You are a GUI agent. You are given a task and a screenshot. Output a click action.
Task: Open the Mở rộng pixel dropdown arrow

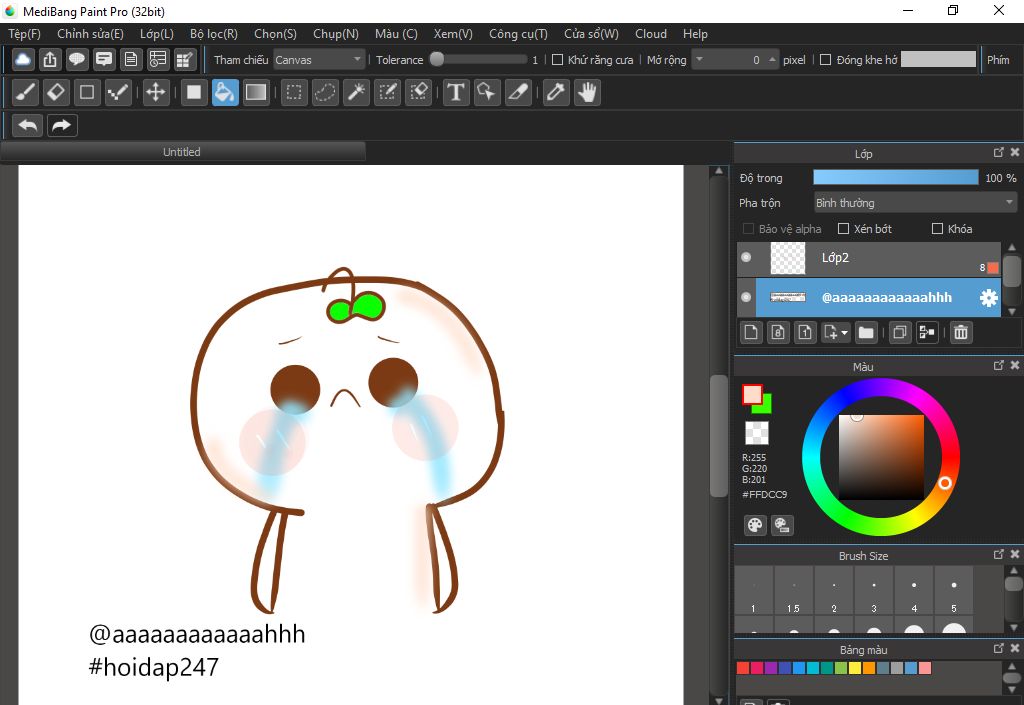coord(699,59)
